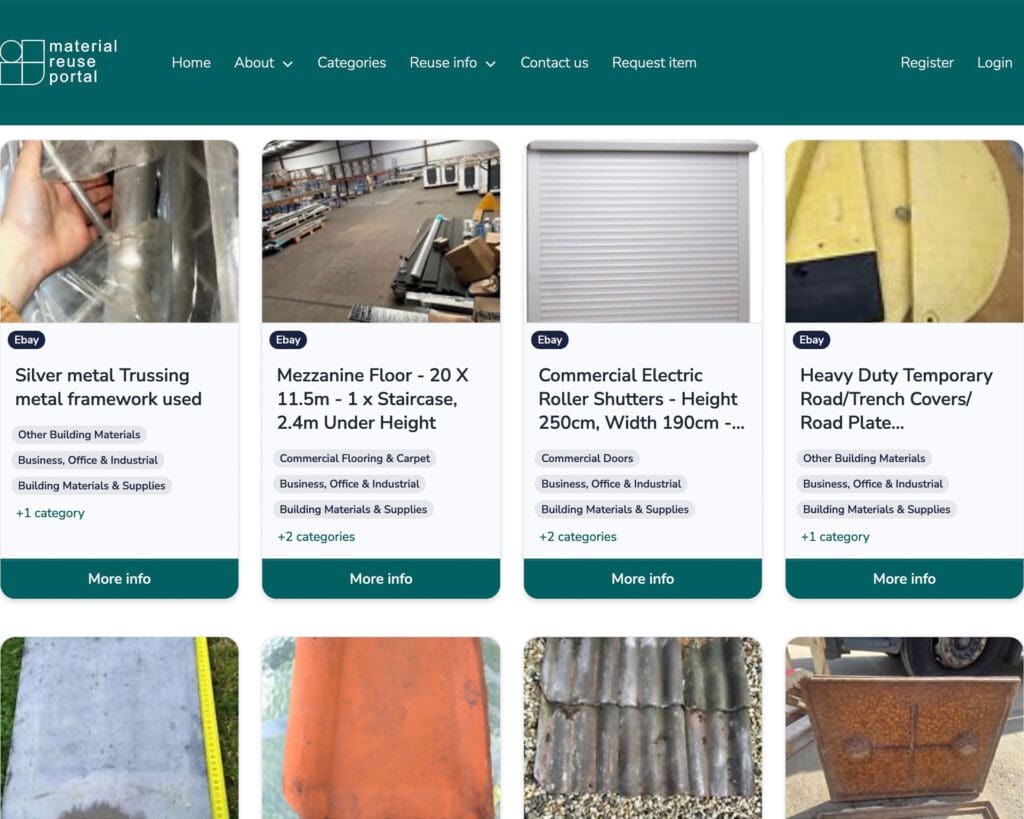
Task: Click More info on the Roller Shutters listing
Action: 642,578
